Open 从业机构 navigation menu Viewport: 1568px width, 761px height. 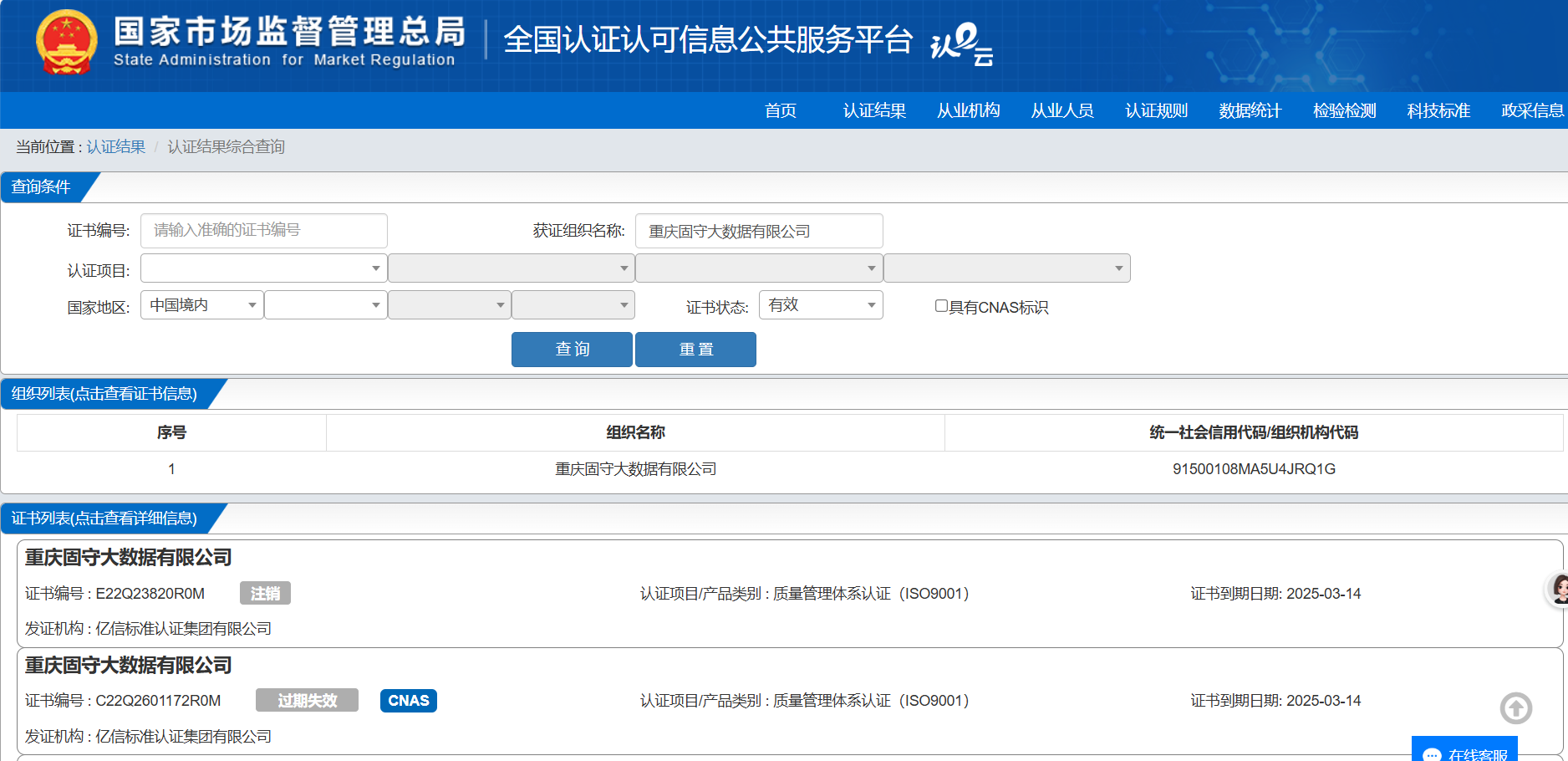(x=968, y=110)
